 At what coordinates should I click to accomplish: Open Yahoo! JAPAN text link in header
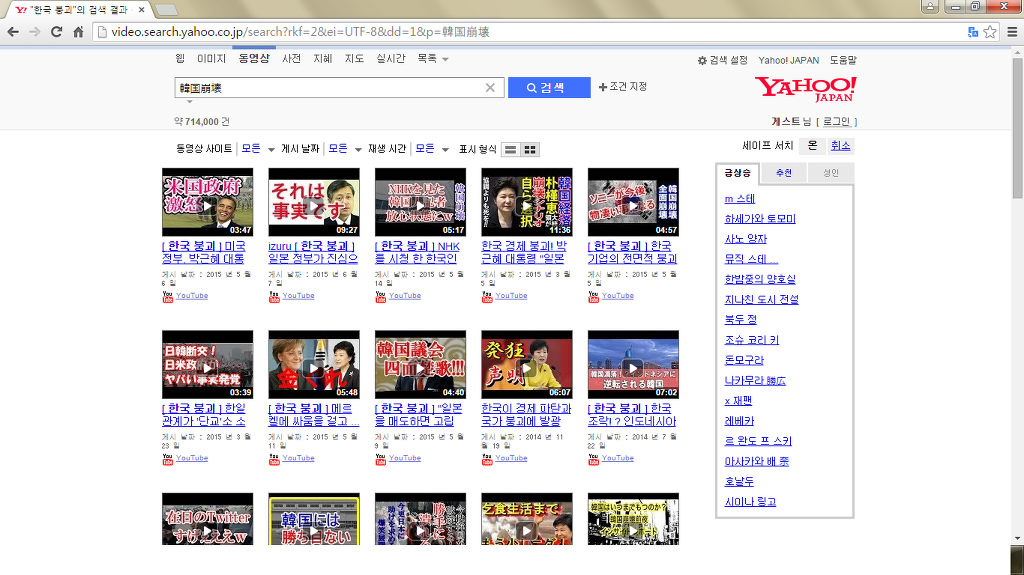click(x=788, y=60)
